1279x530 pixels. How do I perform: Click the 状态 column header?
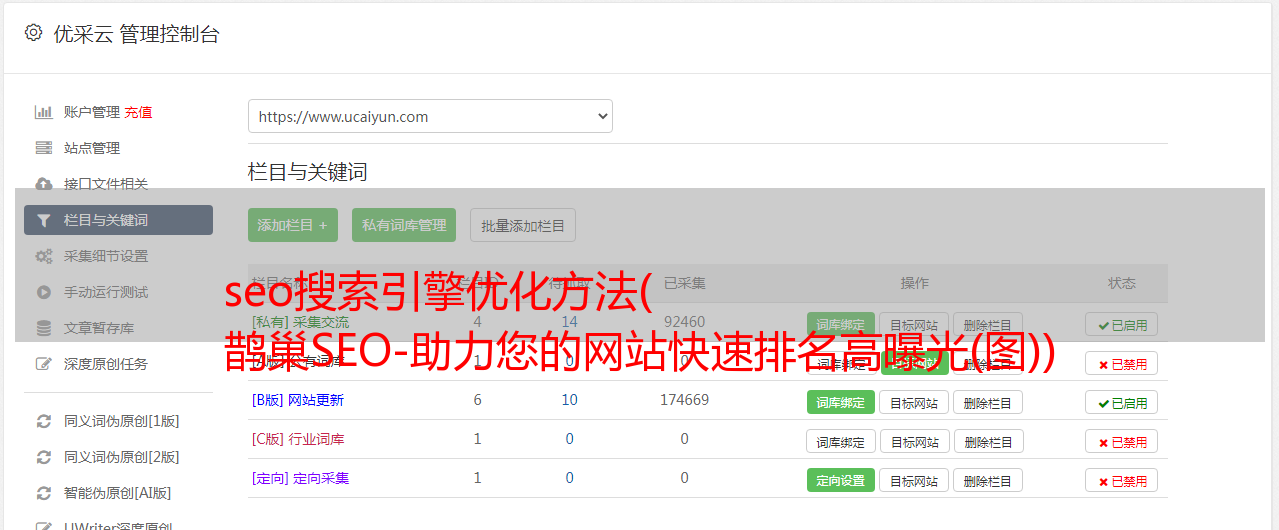[x=1122, y=283]
